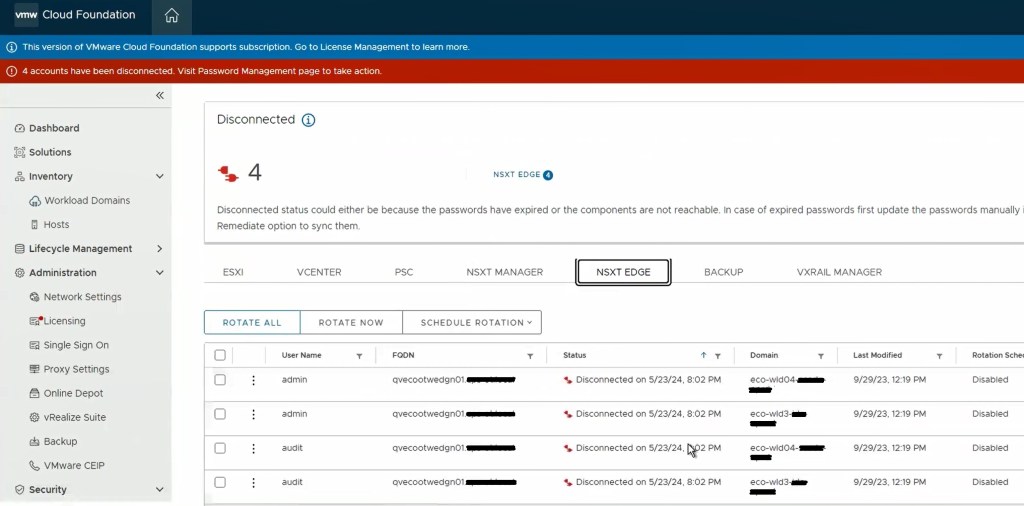Viewport: 1024px width, 506px height.
Task: Open Workload Domains in the sidebar
Action: click(86, 201)
